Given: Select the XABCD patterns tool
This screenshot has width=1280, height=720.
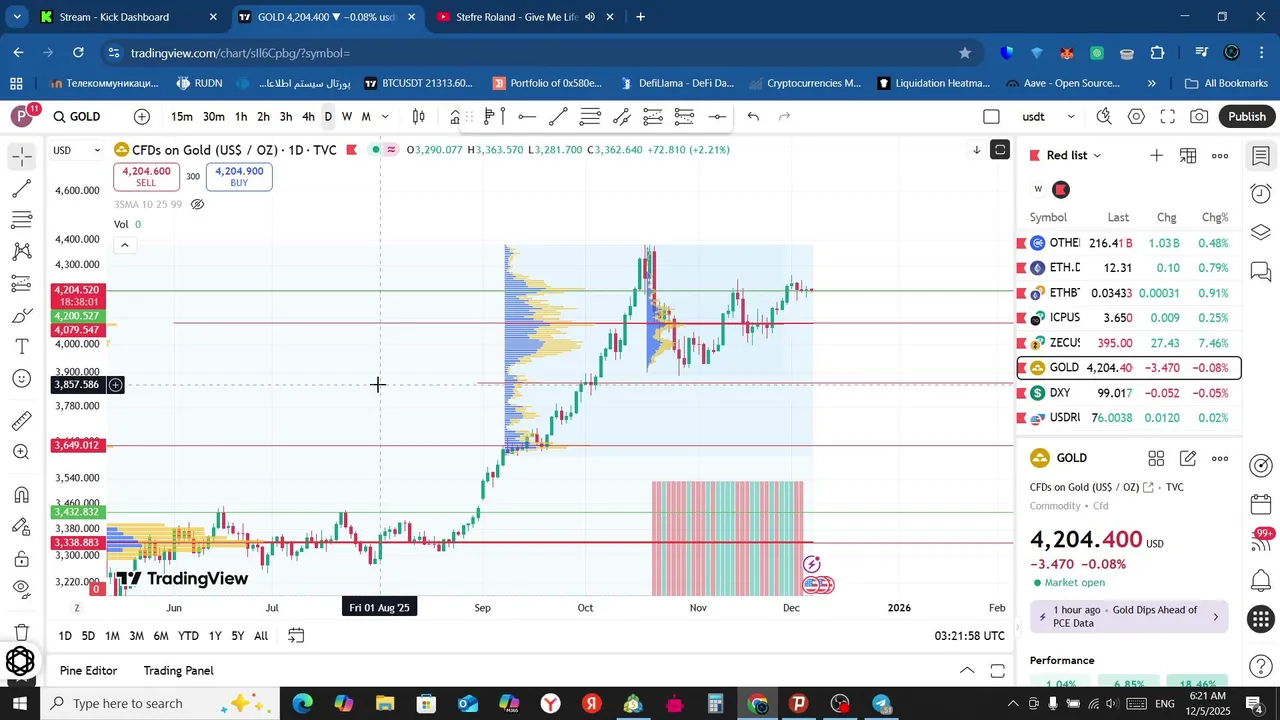Looking at the screenshot, I should (x=22, y=252).
